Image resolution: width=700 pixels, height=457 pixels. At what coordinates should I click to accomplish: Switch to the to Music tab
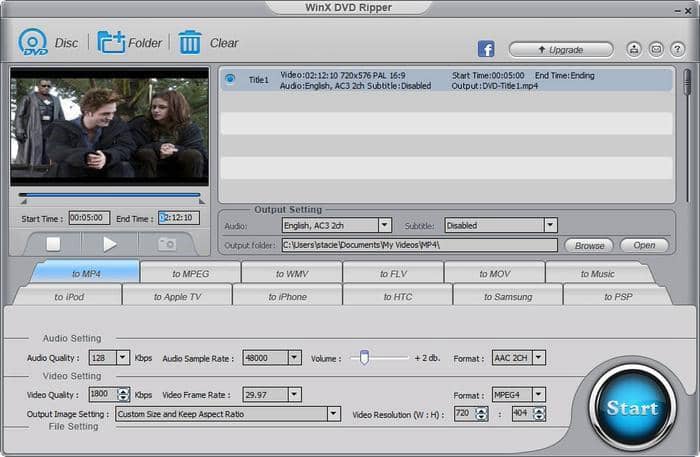[x=597, y=273]
